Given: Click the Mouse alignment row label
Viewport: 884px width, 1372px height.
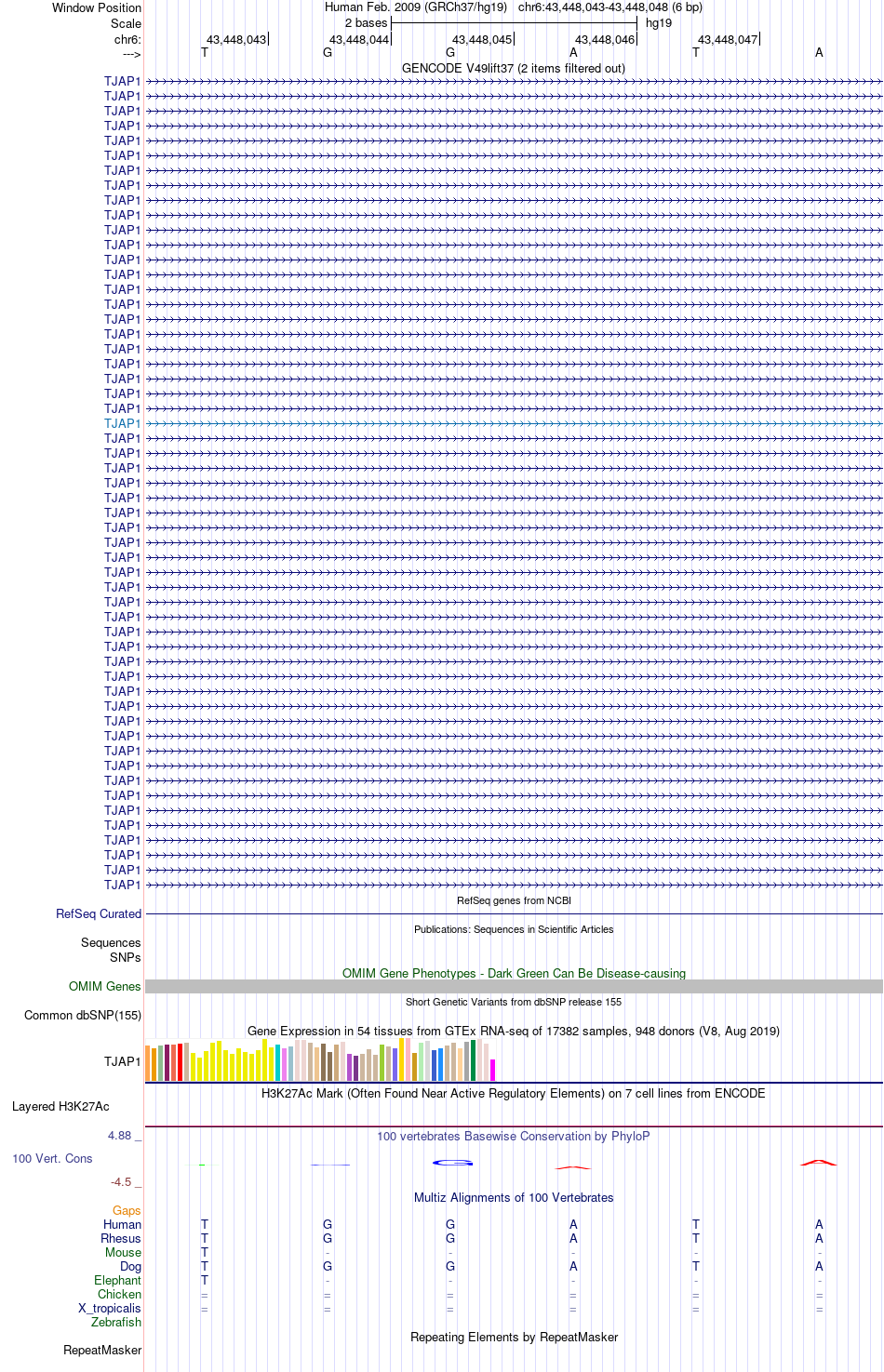Looking at the screenshot, I should [124, 1253].
